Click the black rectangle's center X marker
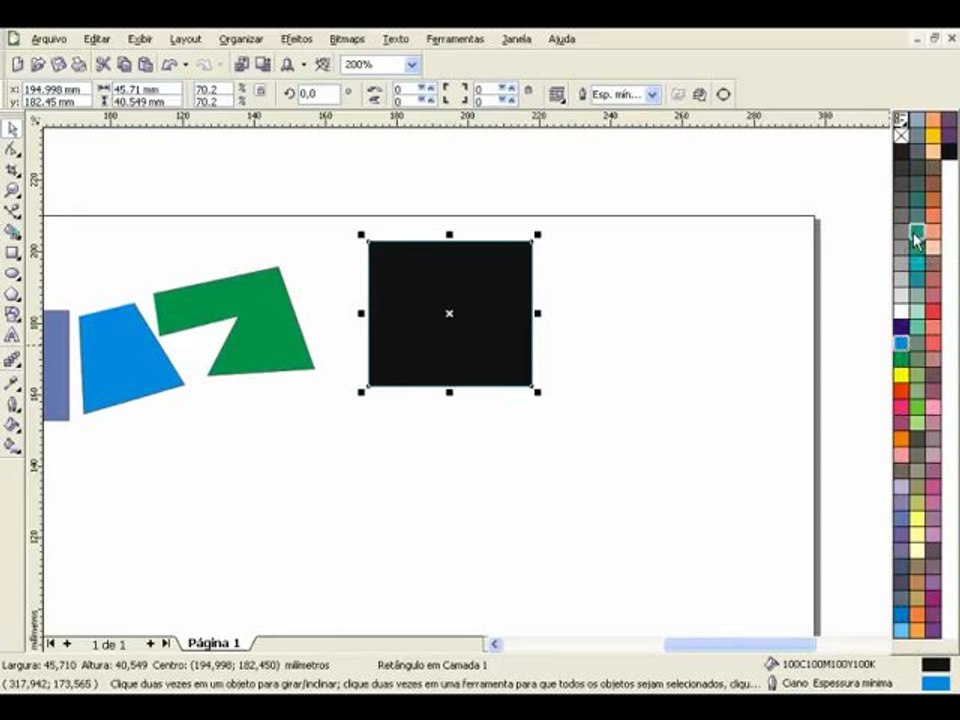Screen dimensions: 960x720 [449, 313]
